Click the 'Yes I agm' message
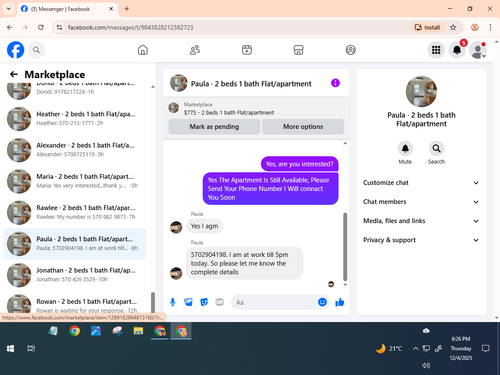This screenshot has width=500, height=375. point(204,226)
